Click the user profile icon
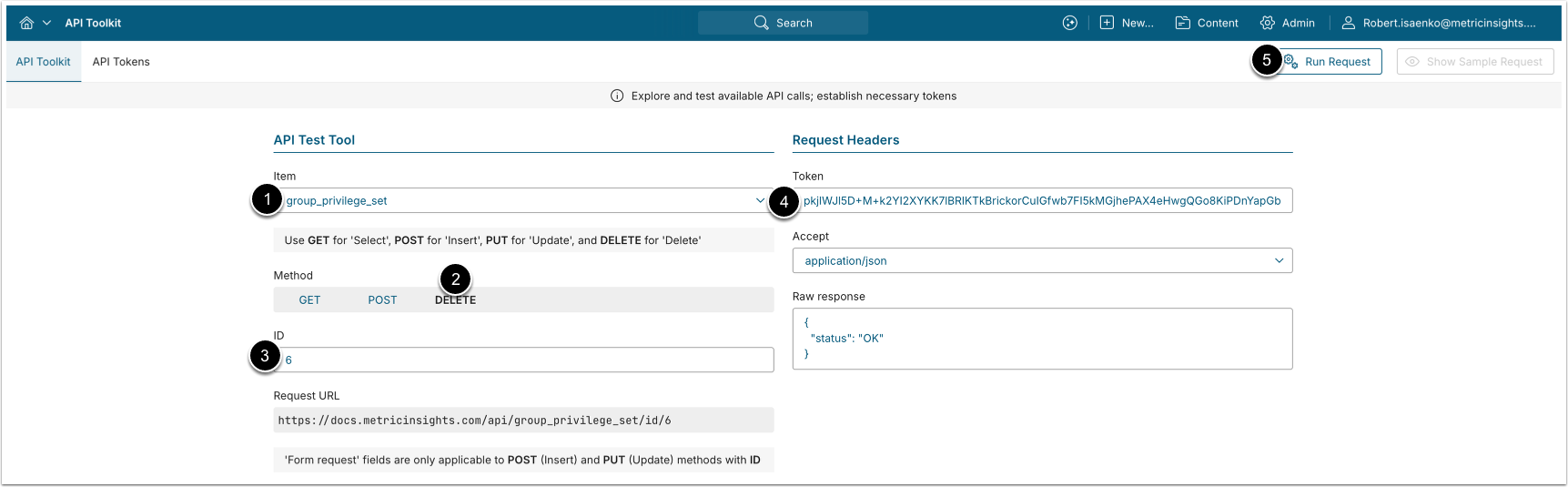Viewport: 1568px width, 487px height. point(1348,23)
